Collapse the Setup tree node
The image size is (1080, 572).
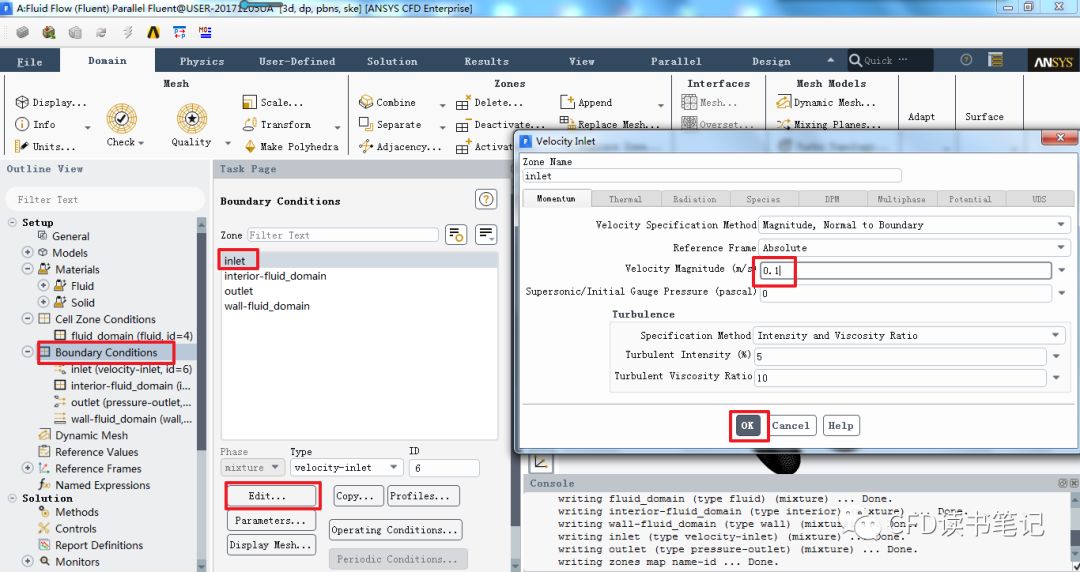[12, 222]
